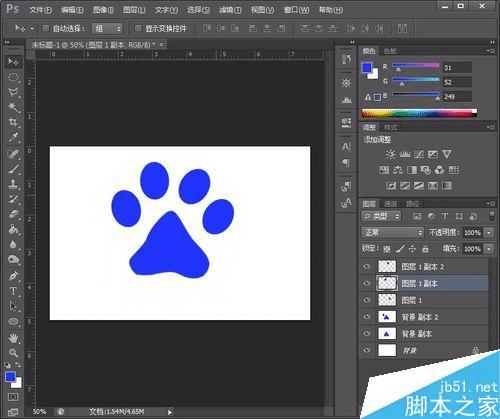
Task: Hide layer 背景 副本
Action: click(x=367, y=333)
